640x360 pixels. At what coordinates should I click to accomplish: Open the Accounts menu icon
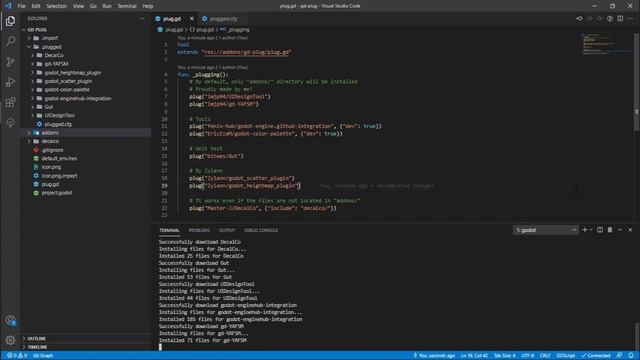(11, 321)
